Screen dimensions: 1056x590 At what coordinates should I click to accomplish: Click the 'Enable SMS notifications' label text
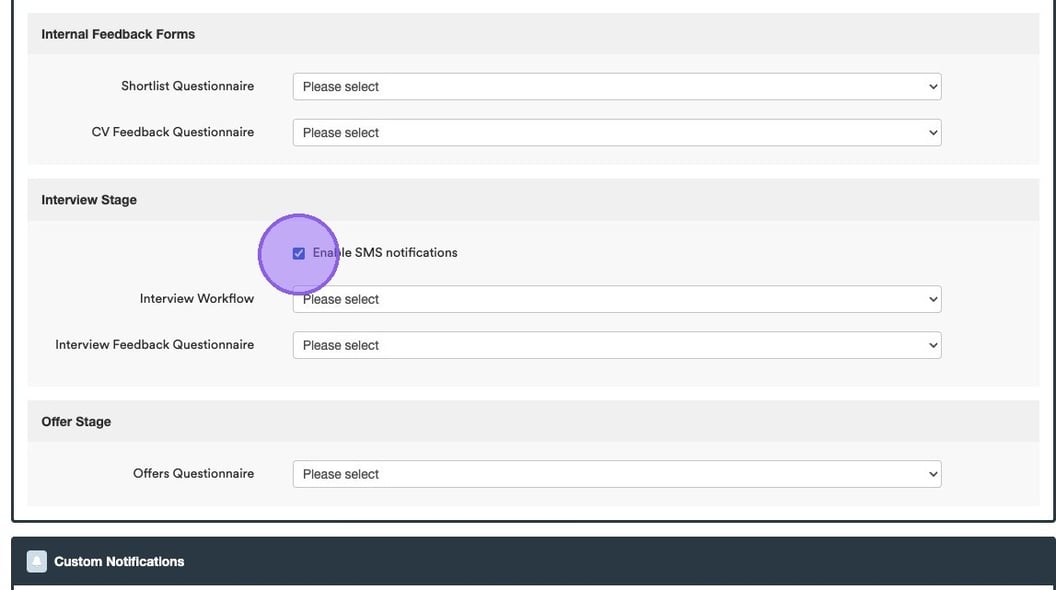(x=385, y=253)
